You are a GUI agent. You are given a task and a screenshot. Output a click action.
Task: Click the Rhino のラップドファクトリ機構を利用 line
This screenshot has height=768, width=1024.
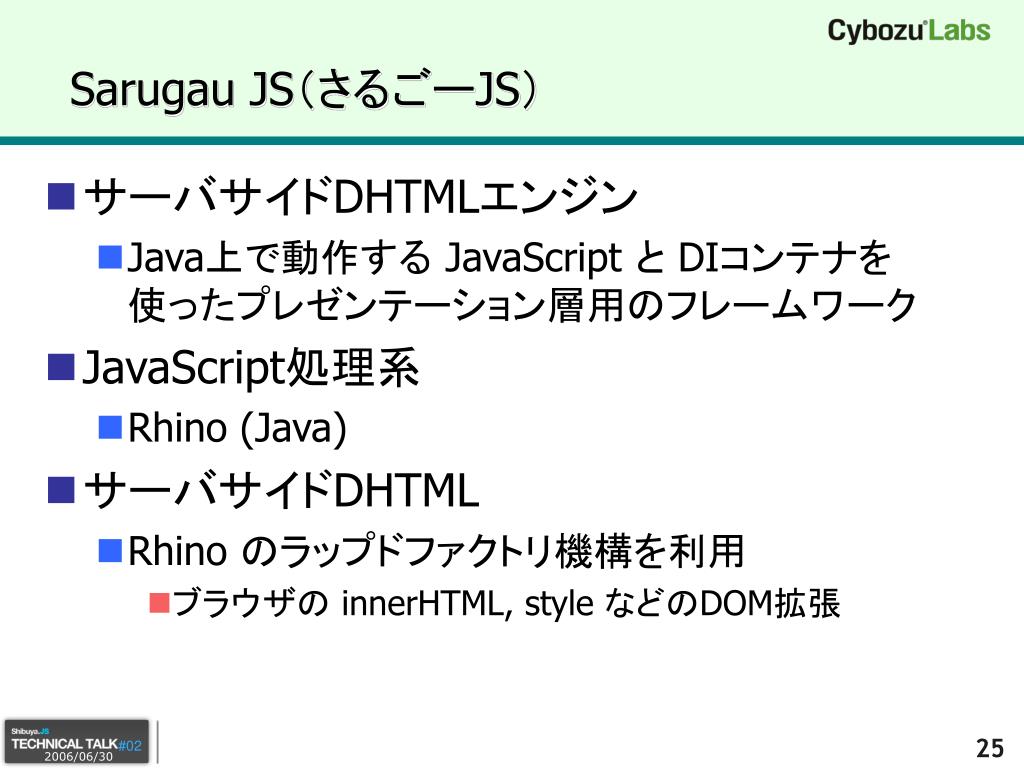(437, 549)
